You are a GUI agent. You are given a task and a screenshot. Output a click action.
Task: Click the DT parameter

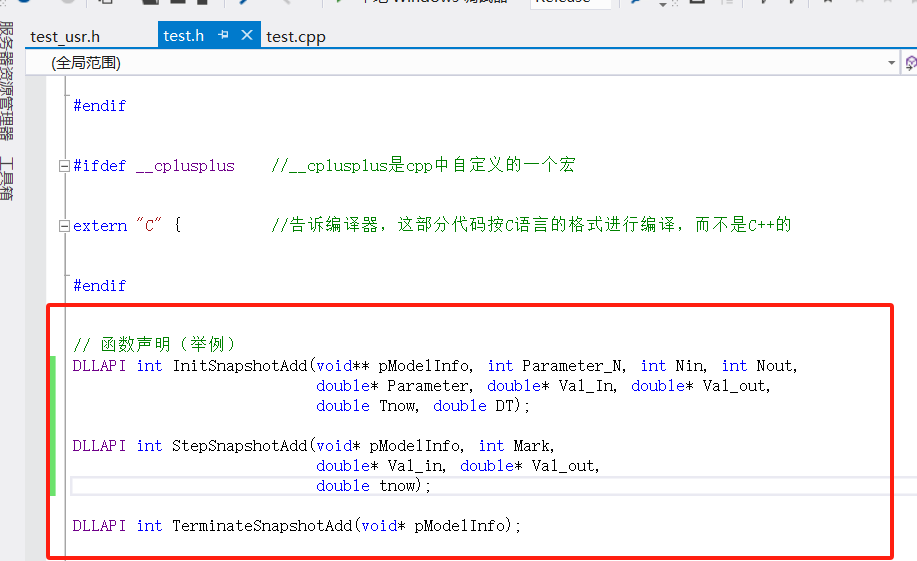click(504, 406)
